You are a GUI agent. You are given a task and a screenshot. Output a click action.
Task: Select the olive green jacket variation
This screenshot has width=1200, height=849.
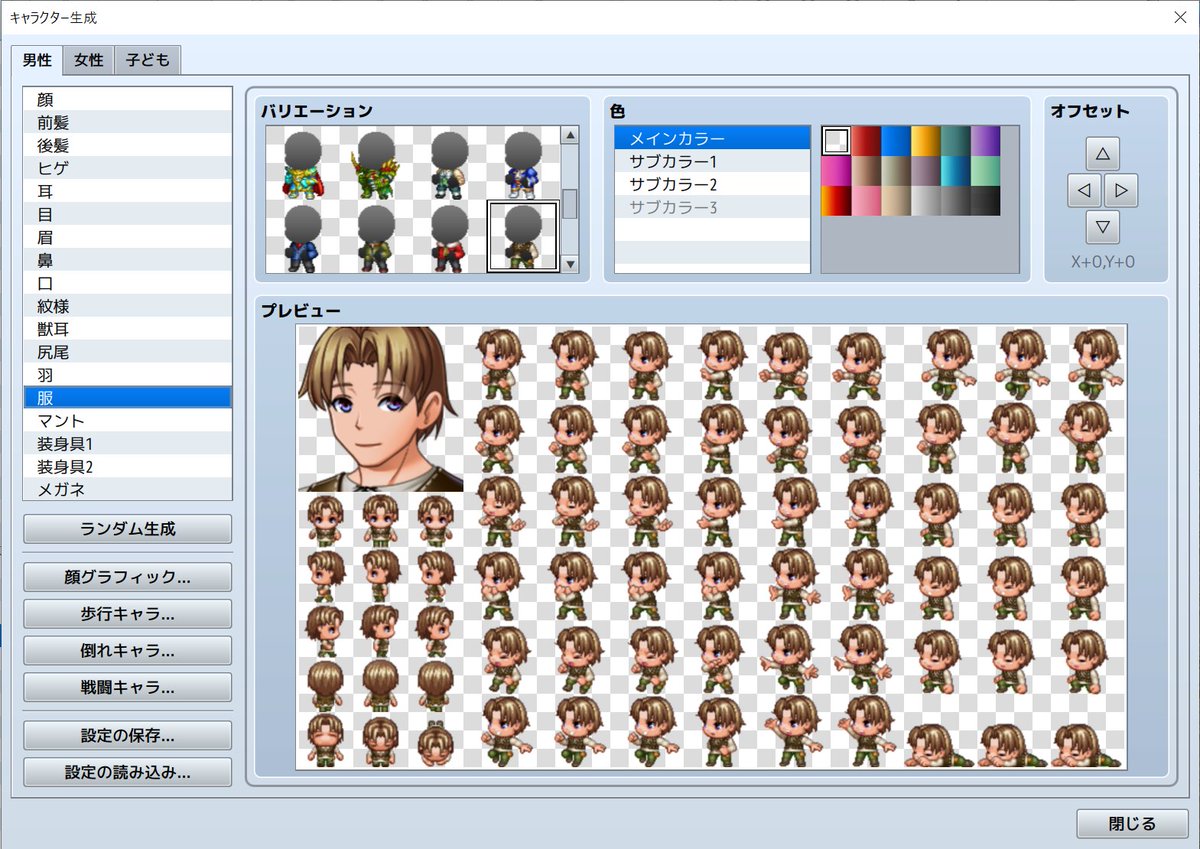click(x=375, y=237)
